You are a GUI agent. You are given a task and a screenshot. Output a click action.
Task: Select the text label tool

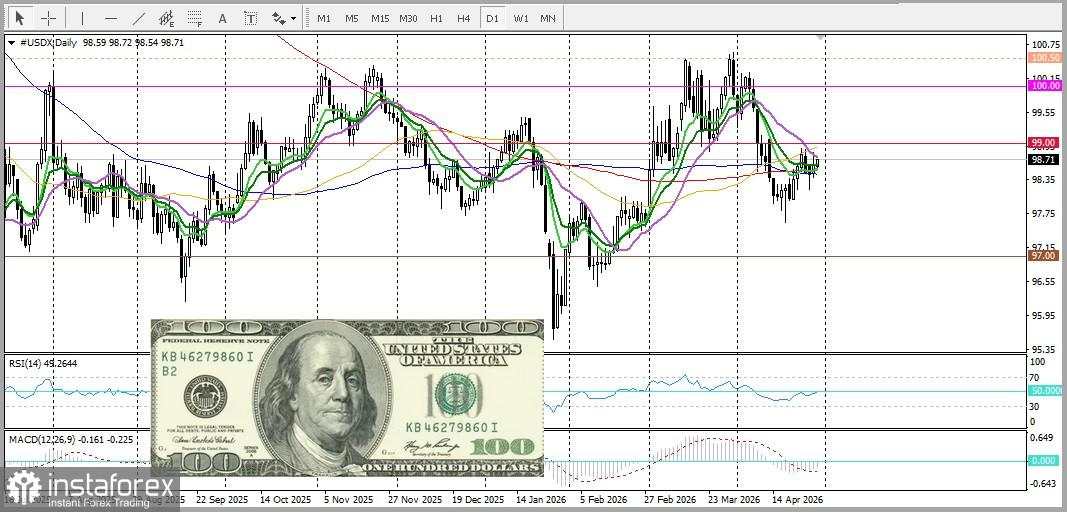click(251, 18)
